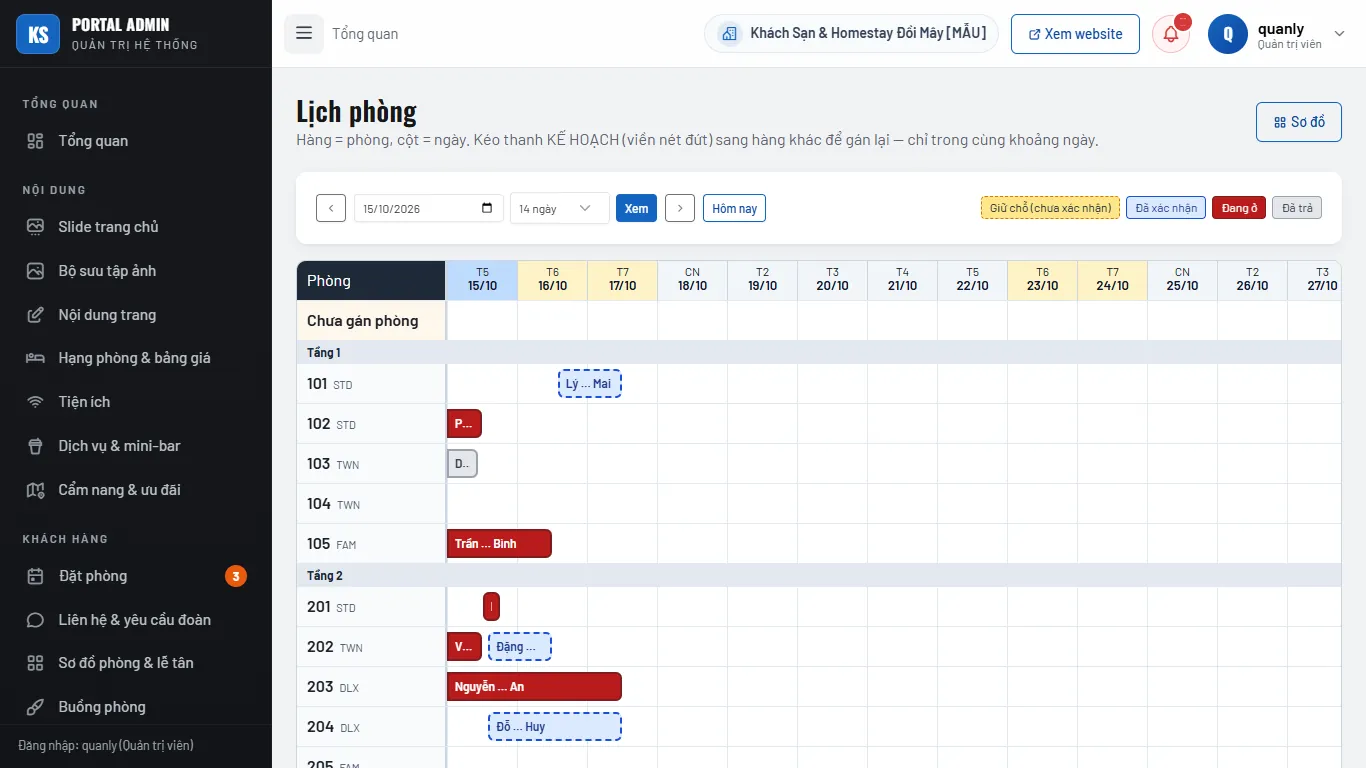Screen dimensions: 1366x768
Task: Click the Hạng phòng & bảng giá bed icon
Action: click(35, 358)
